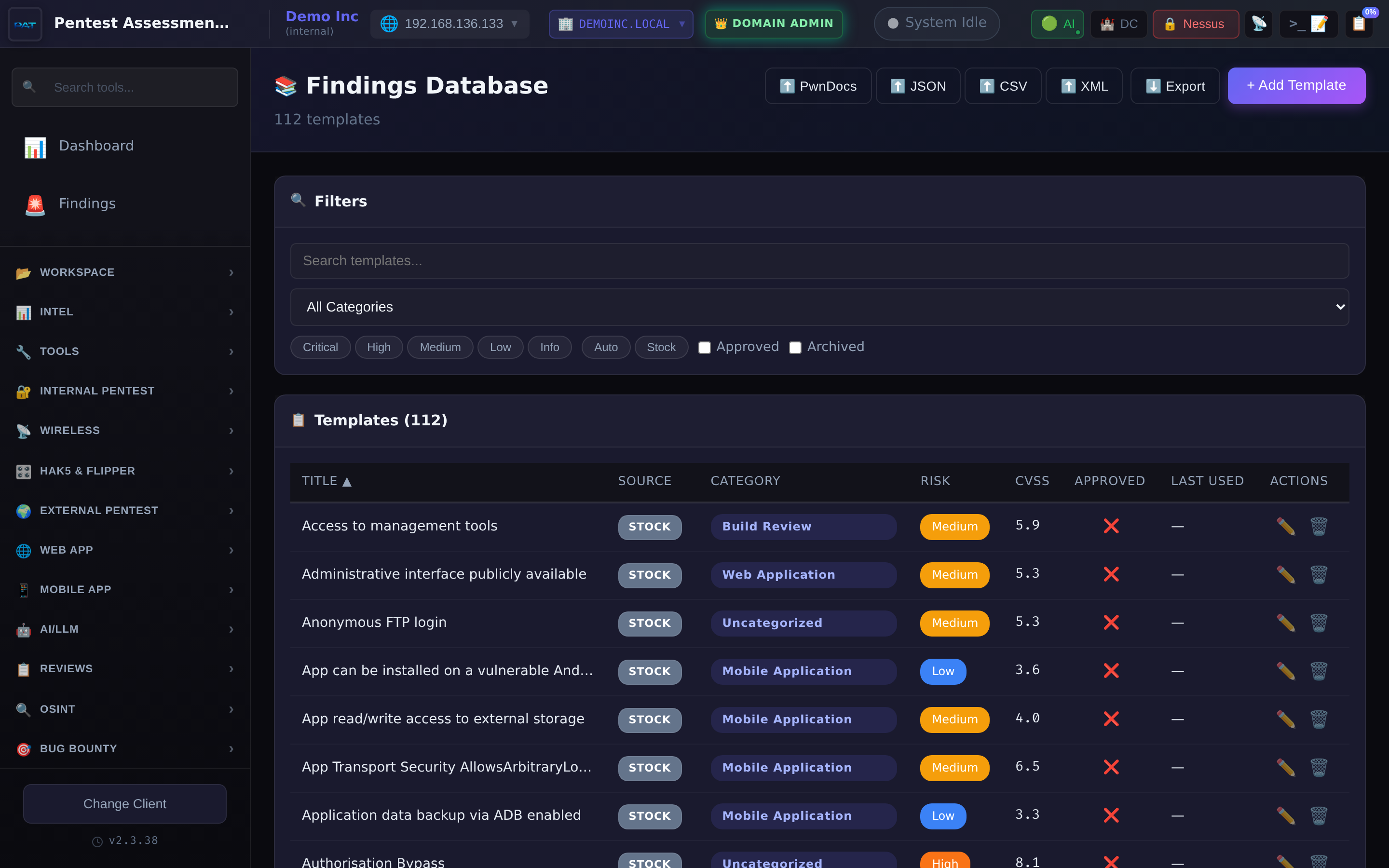Enable the Approved filter checkbox
Image resolution: width=1389 pixels, height=868 pixels.
click(705, 347)
